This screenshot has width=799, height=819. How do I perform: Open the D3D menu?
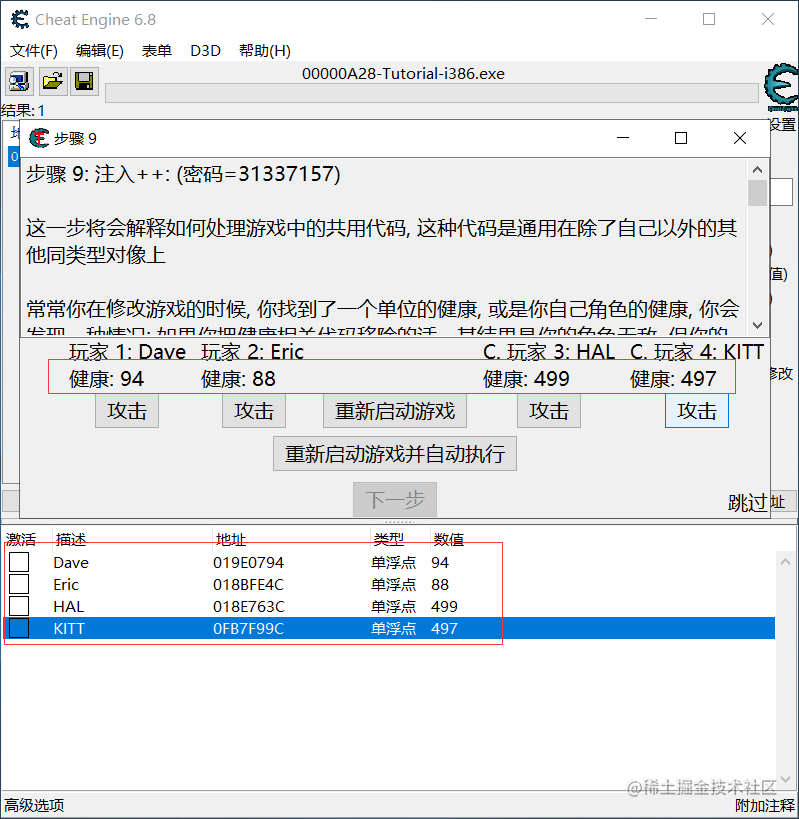point(205,51)
